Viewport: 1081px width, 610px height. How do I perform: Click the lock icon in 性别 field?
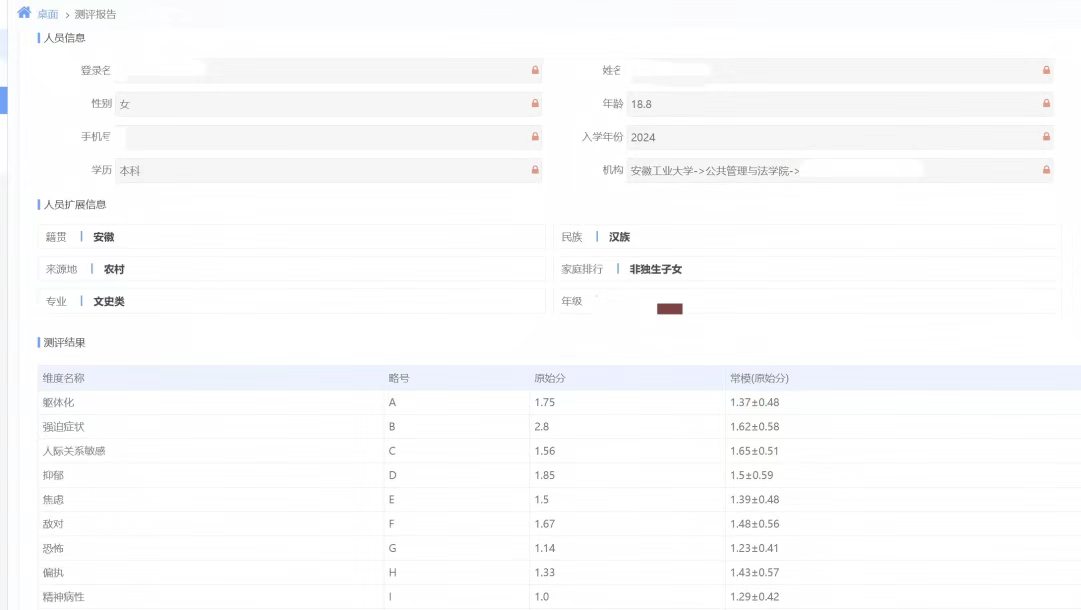click(535, 103)
